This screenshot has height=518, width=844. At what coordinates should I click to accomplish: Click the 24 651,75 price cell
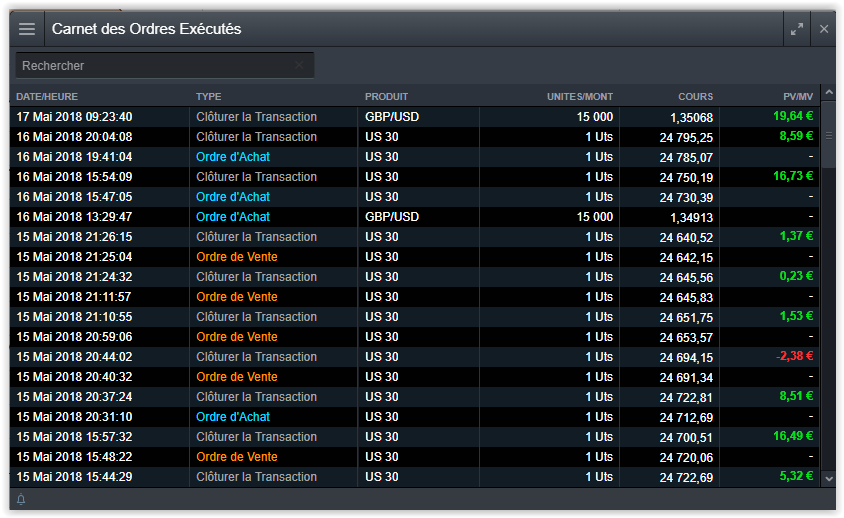(686, 318)
